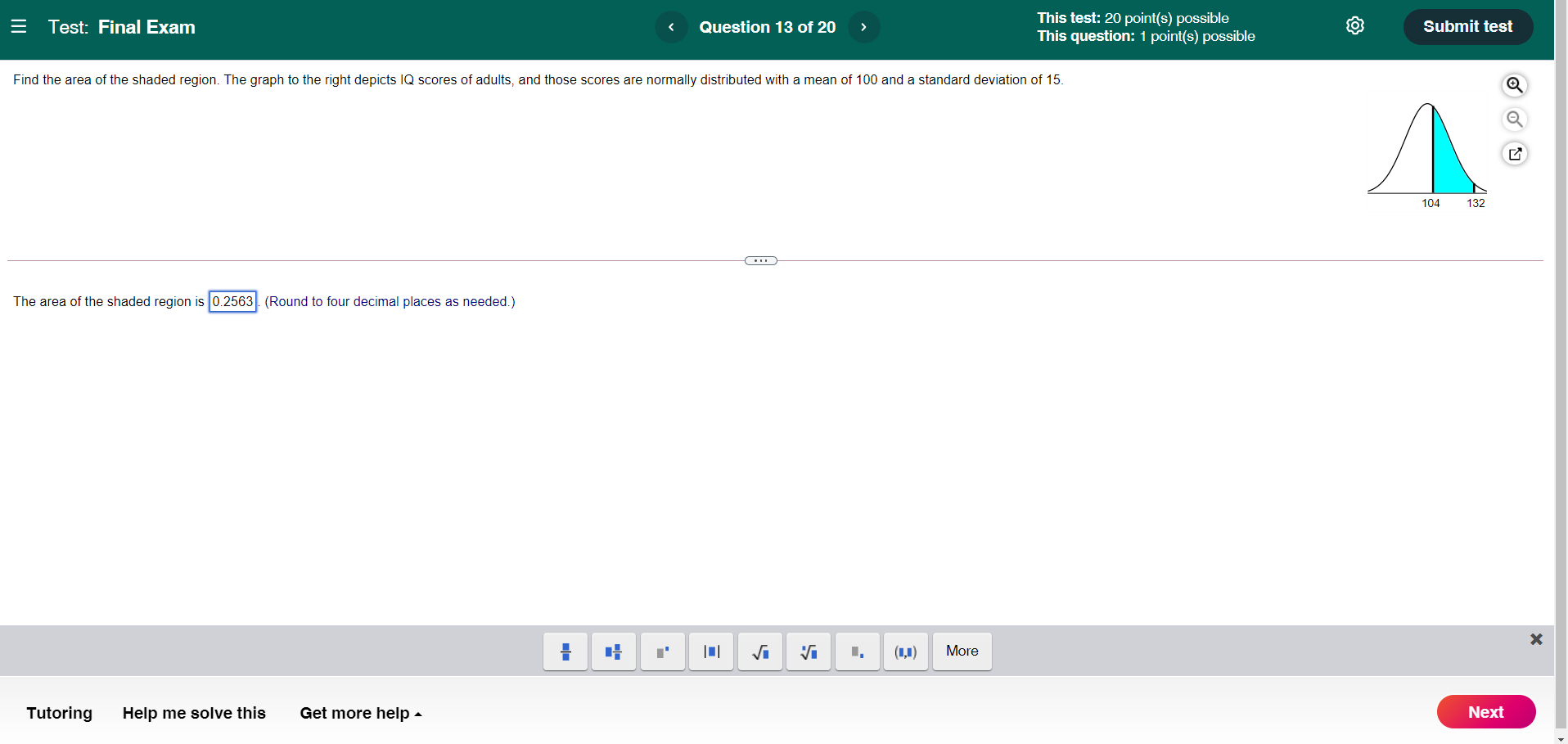Insert a mixed number template
This screenshot has height=744, width=1568.
pos(613,651)
